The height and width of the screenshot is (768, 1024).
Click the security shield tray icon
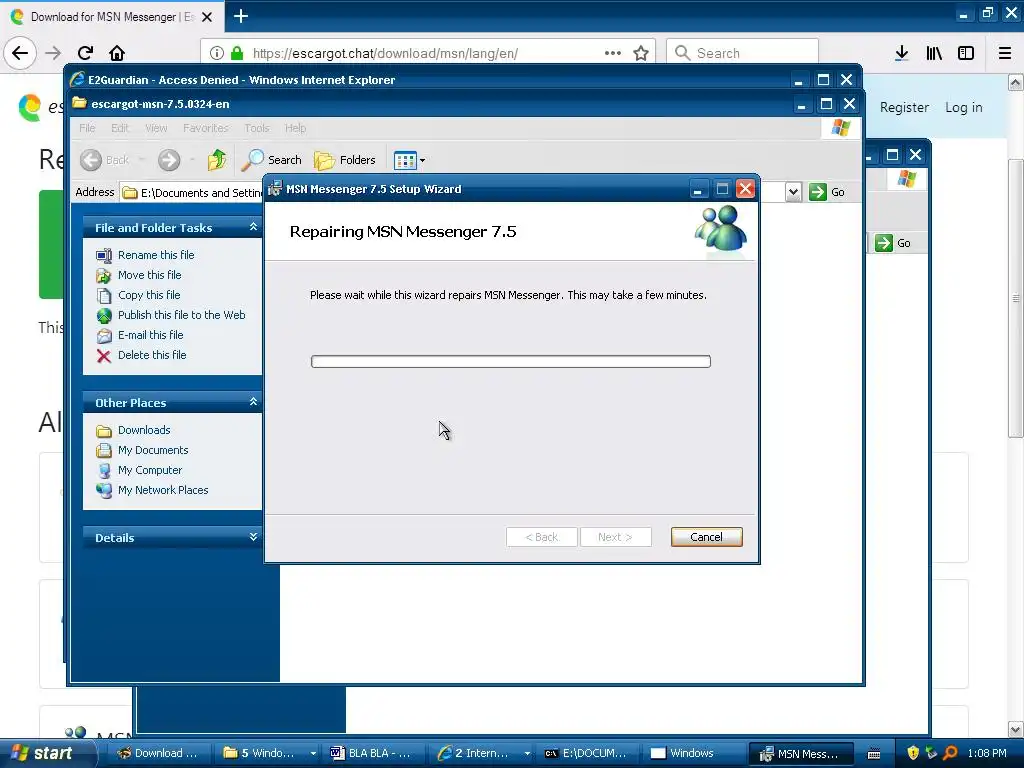click(x=913, y=753)
